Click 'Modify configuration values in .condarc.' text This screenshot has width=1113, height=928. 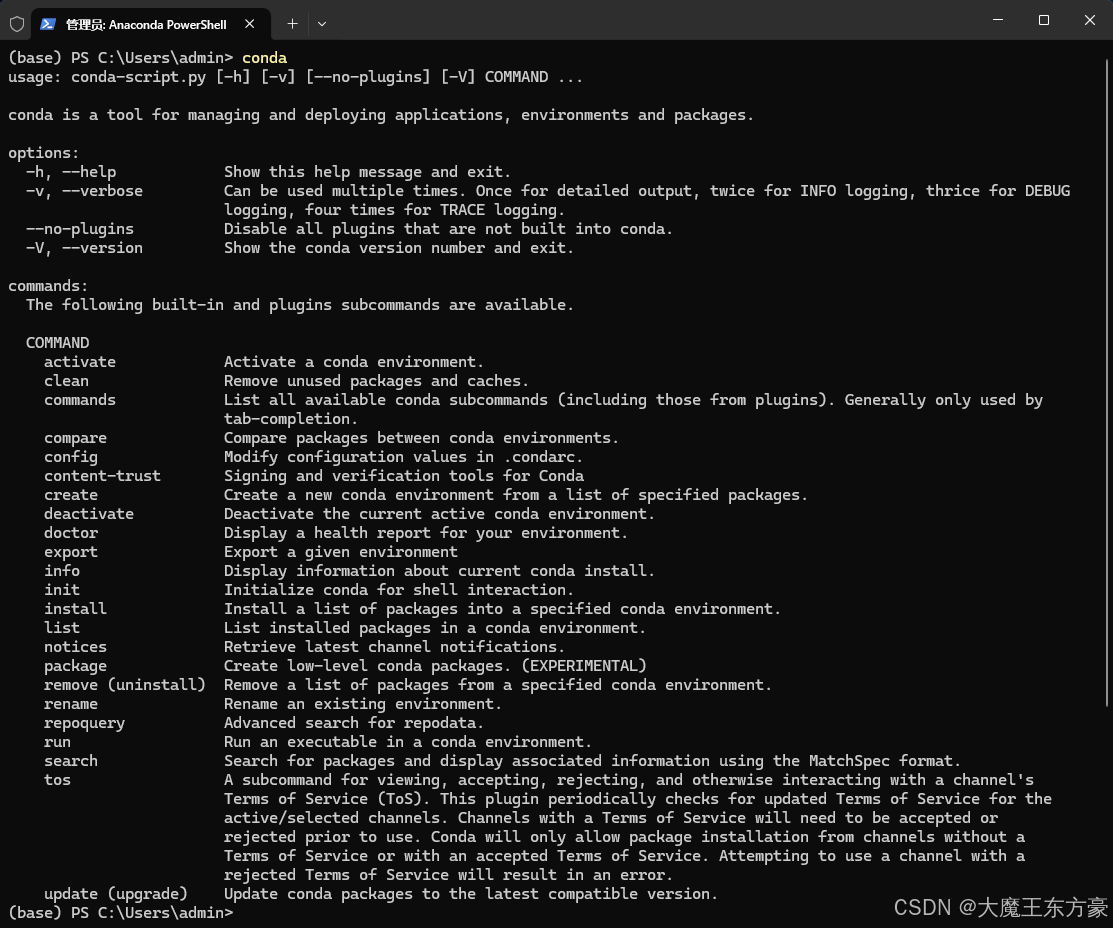pyautogui.click(x=403, y=457)
